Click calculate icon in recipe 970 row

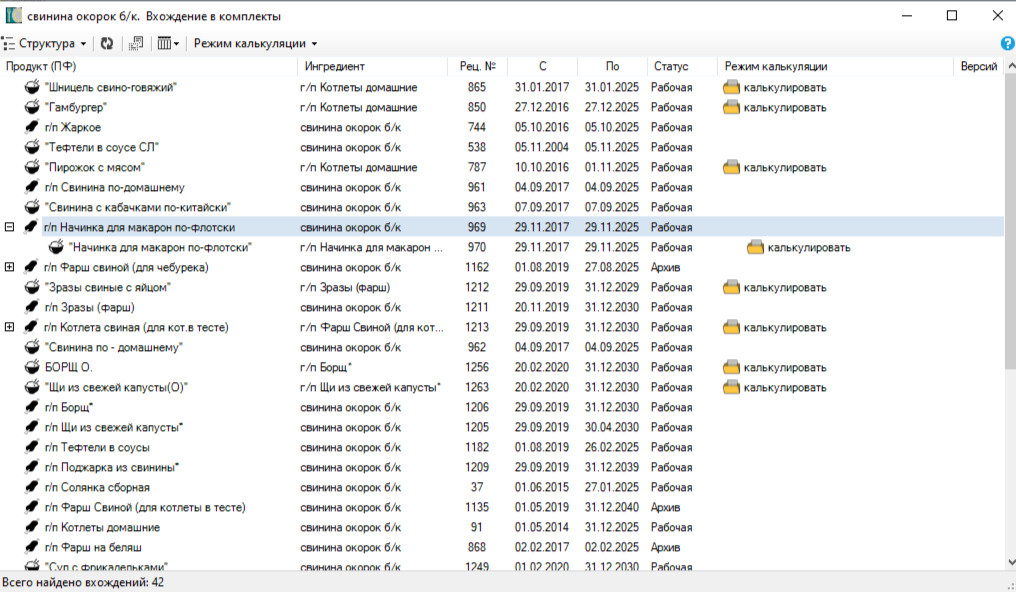pyautogui.click(x=755, y=247)
